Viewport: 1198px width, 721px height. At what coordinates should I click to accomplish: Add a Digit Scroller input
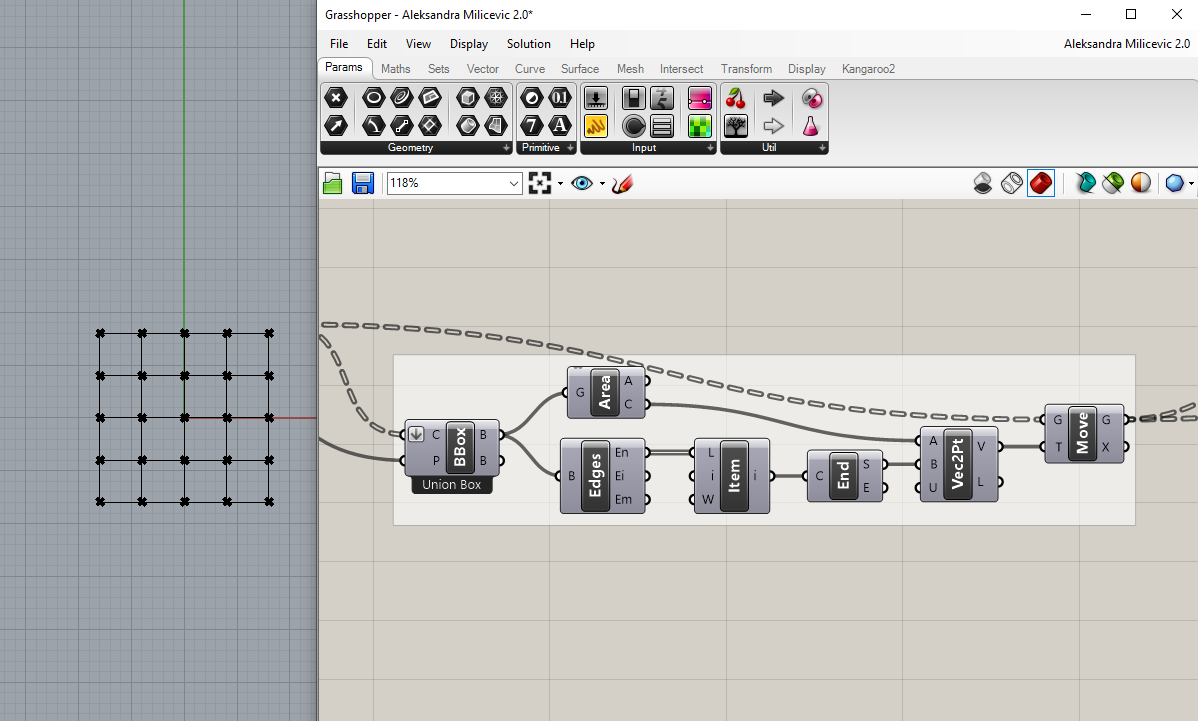[x=662, y=98]
